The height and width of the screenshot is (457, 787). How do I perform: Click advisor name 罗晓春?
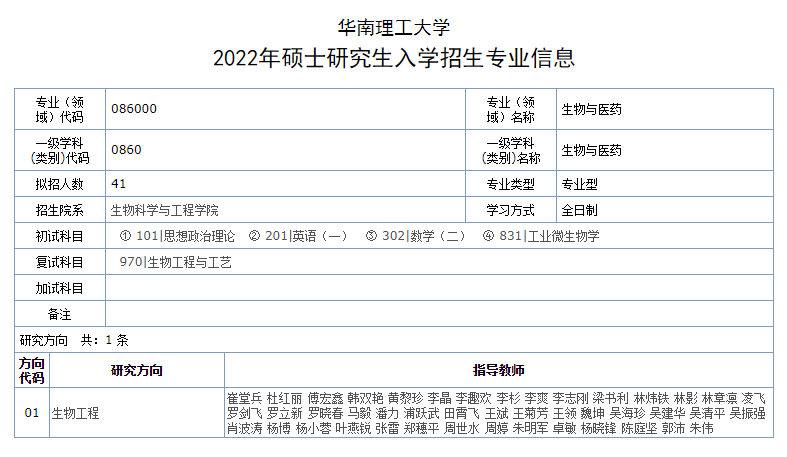tap(325, 413)
